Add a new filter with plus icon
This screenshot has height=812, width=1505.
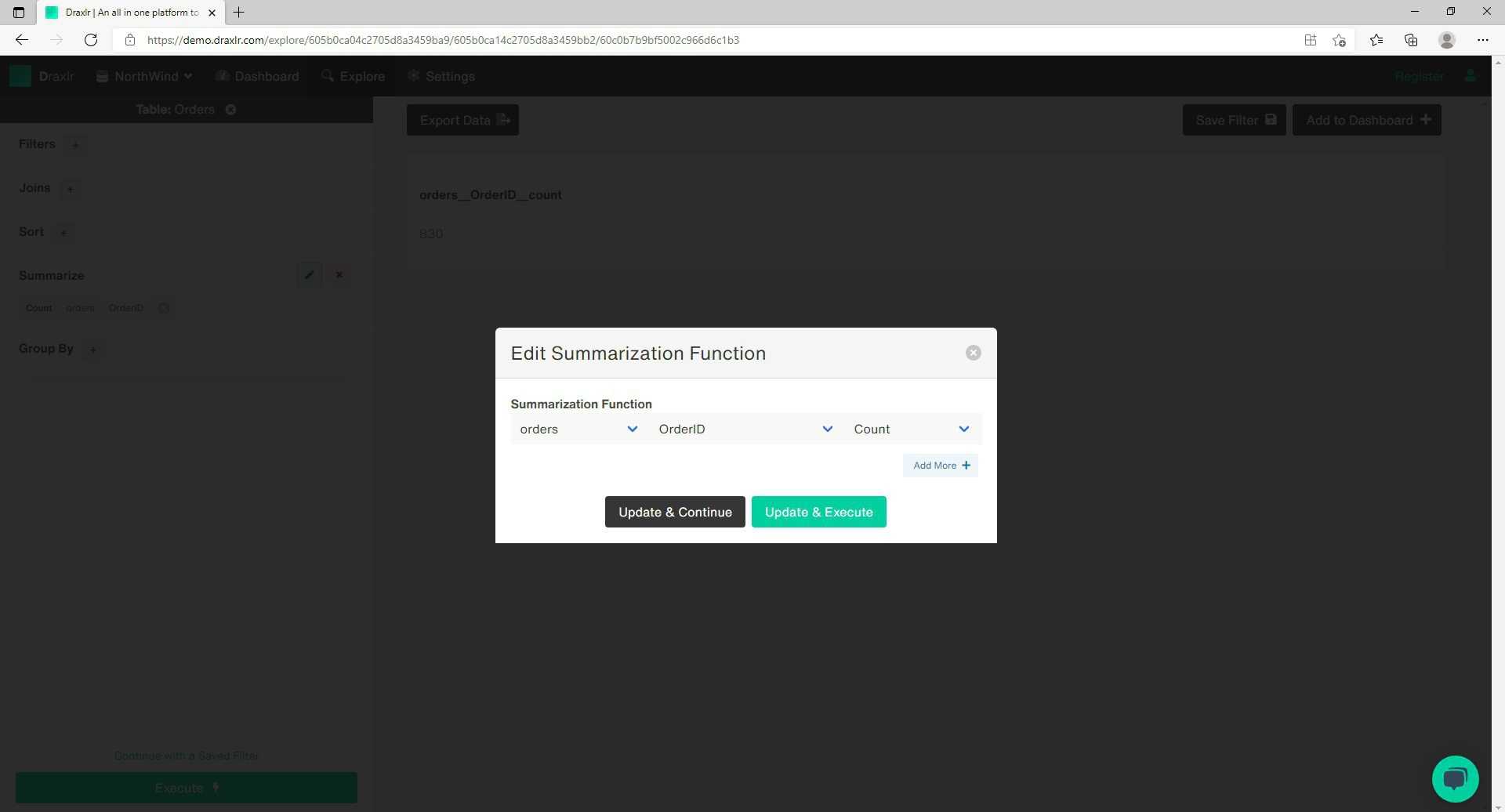(x=75, y=144)
